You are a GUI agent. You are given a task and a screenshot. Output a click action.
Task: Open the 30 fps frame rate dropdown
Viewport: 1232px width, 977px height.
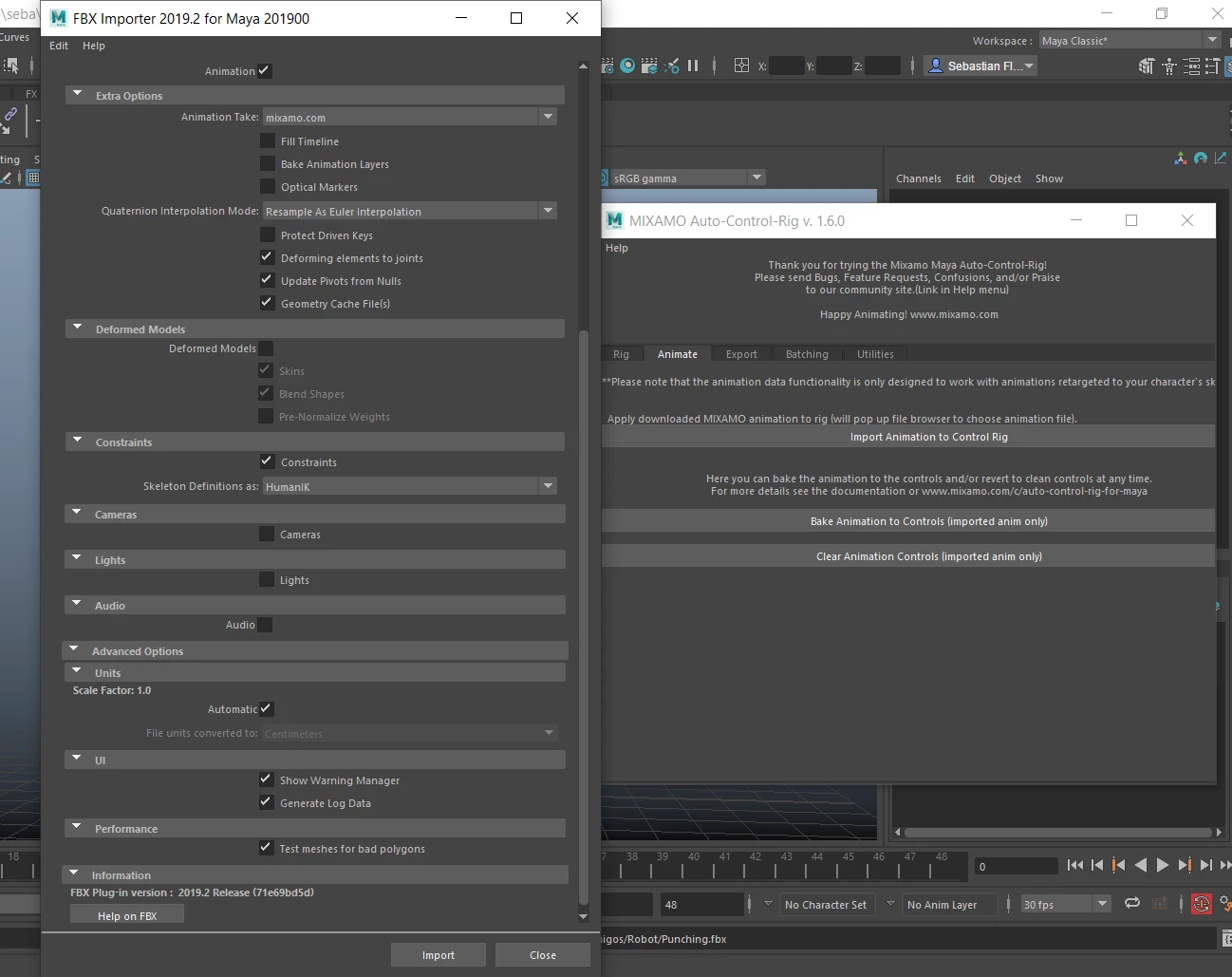pos(1065,904)
